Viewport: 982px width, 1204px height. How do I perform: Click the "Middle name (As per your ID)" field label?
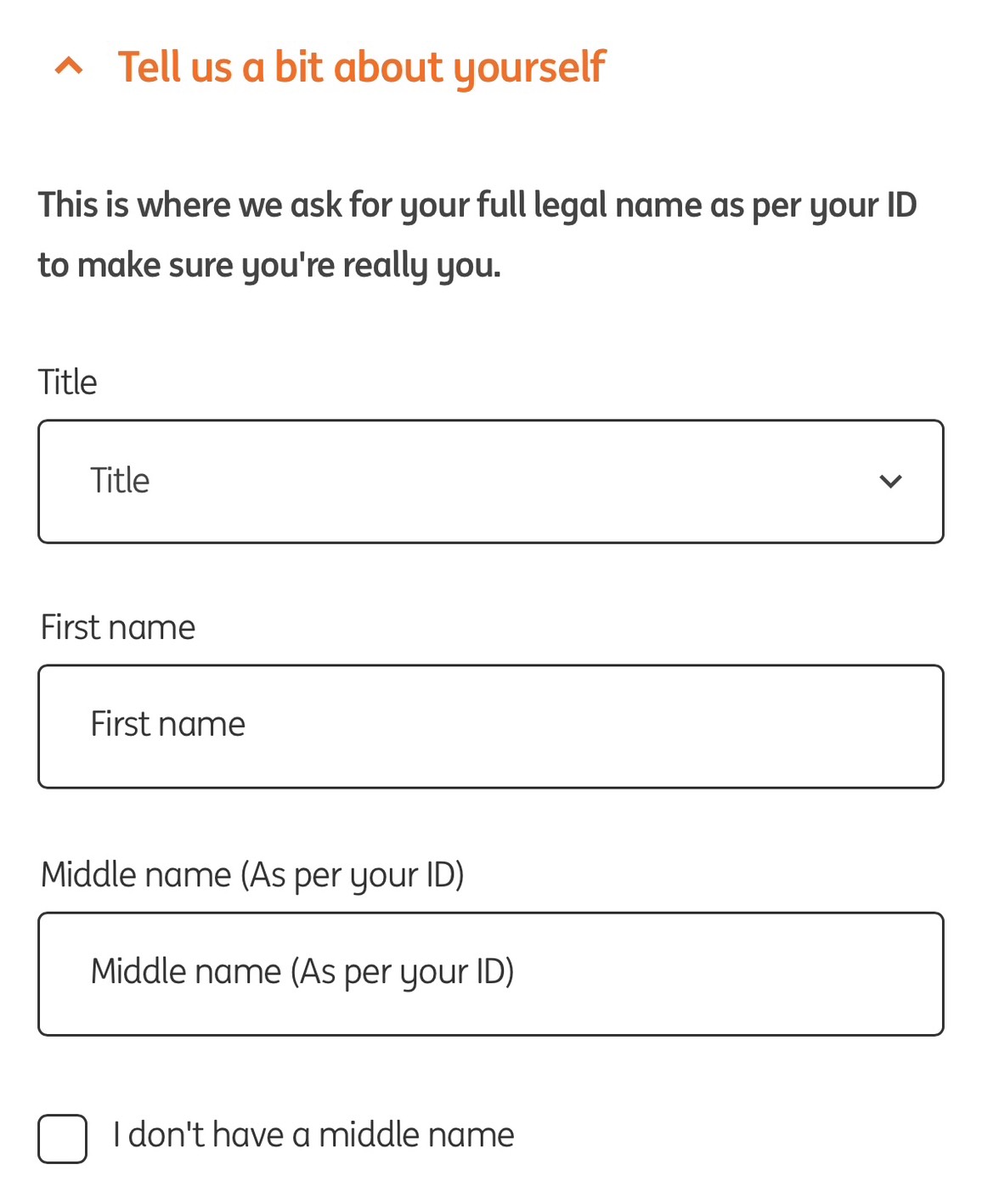252,875
